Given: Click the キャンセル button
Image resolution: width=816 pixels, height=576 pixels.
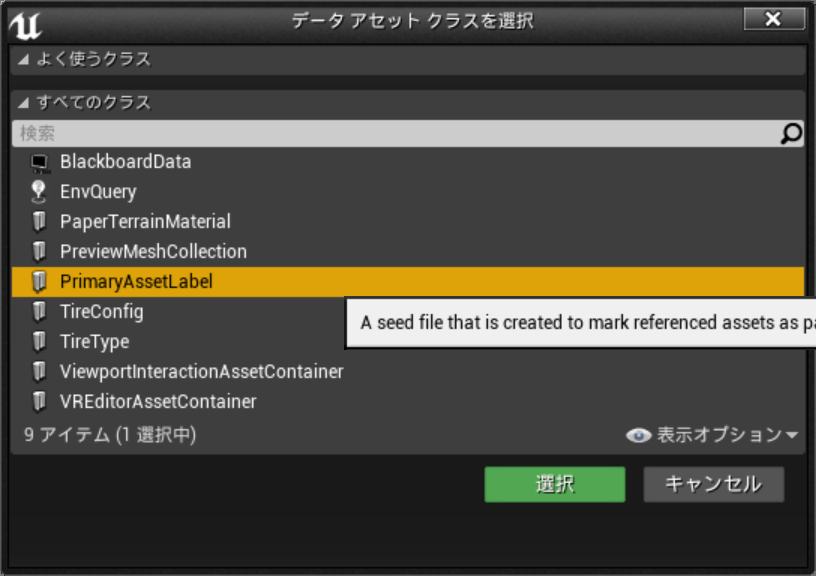Looking at the screenshot, I should click(x=713, y=484).
